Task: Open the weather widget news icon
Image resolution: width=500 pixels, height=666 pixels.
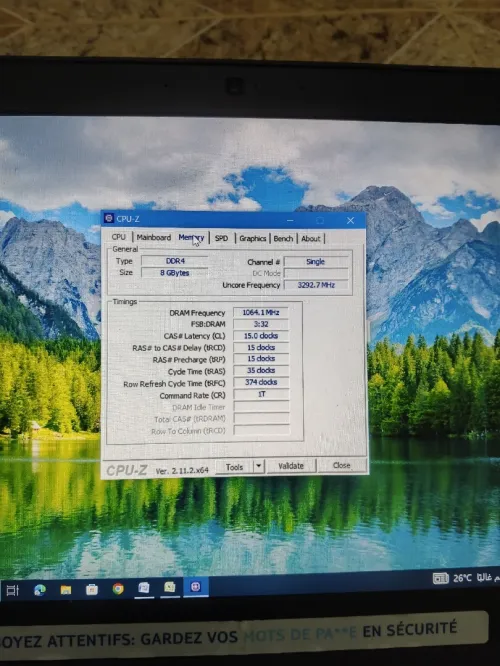Action: tap(441, 578)
